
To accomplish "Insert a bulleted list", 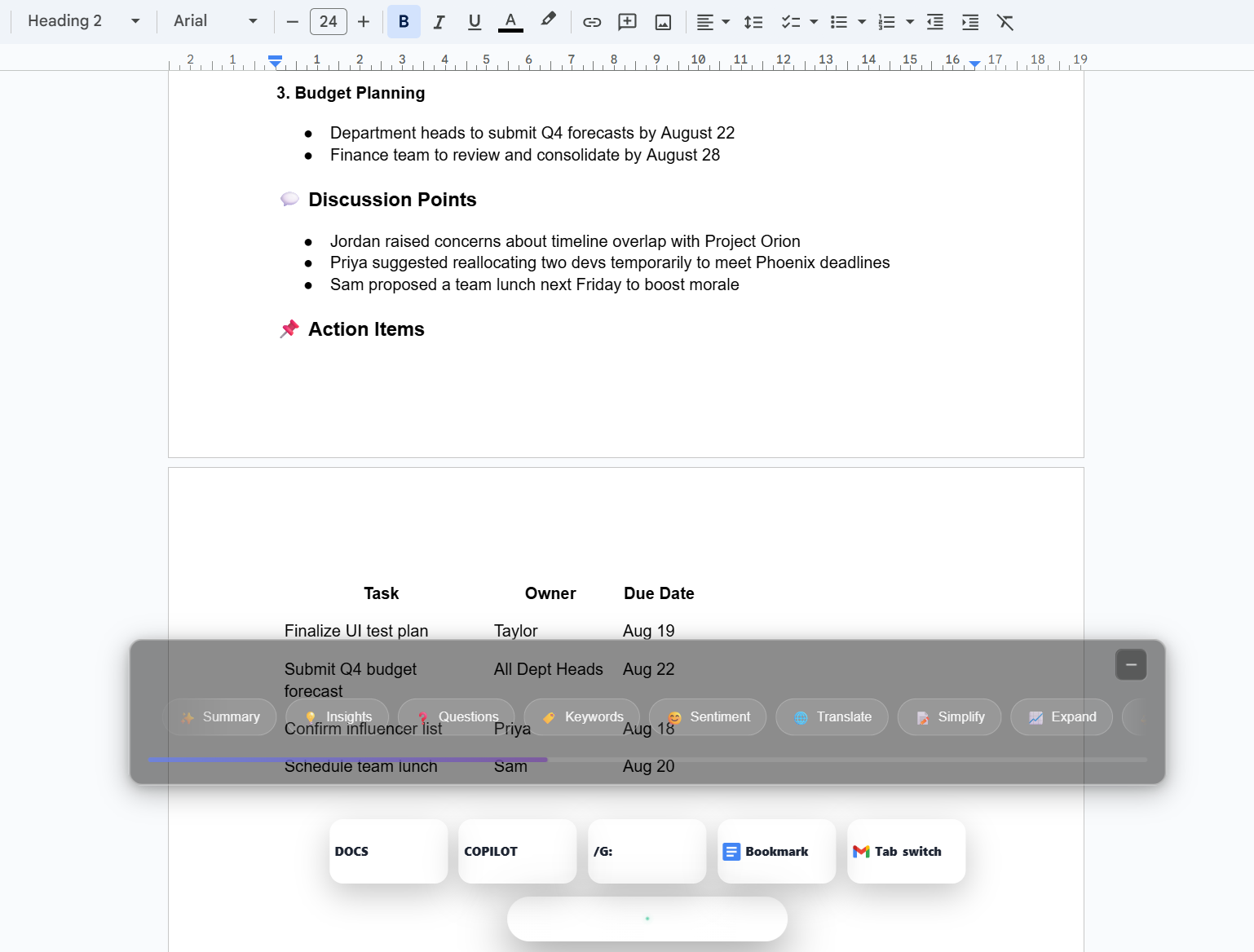I will click(839, 22).
